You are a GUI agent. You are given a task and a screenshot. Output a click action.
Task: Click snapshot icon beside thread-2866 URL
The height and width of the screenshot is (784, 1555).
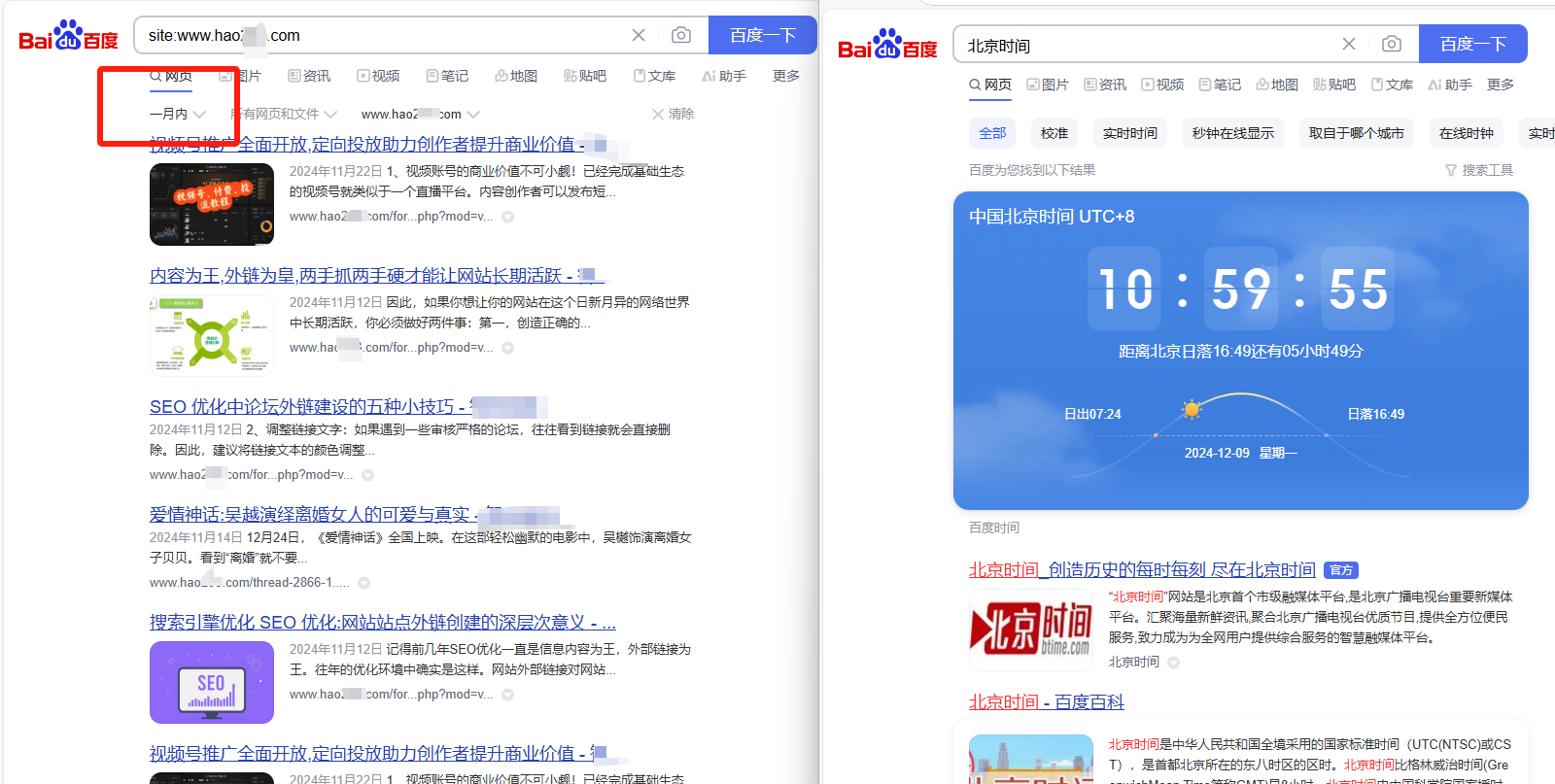click(363, 583)
